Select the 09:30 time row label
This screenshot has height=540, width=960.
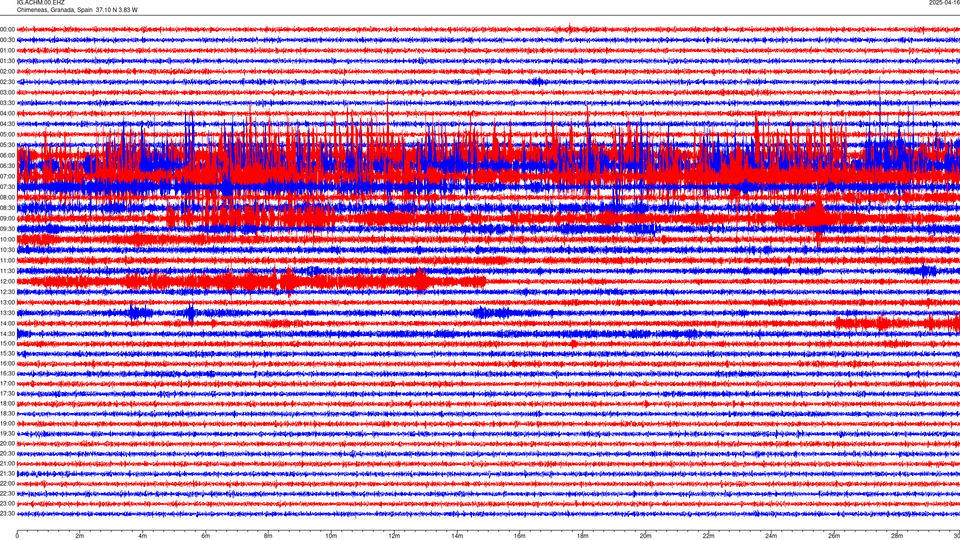tap(7, 230)
